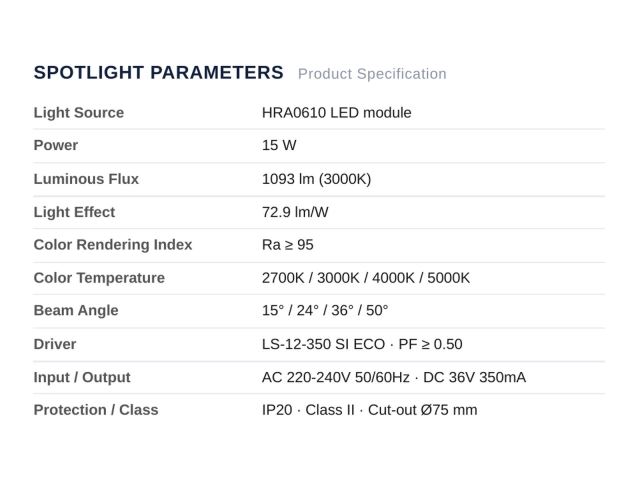Select the Luminous Flux label
The height and width of the screenshot is (480, 640).
(x=86, y=179)
